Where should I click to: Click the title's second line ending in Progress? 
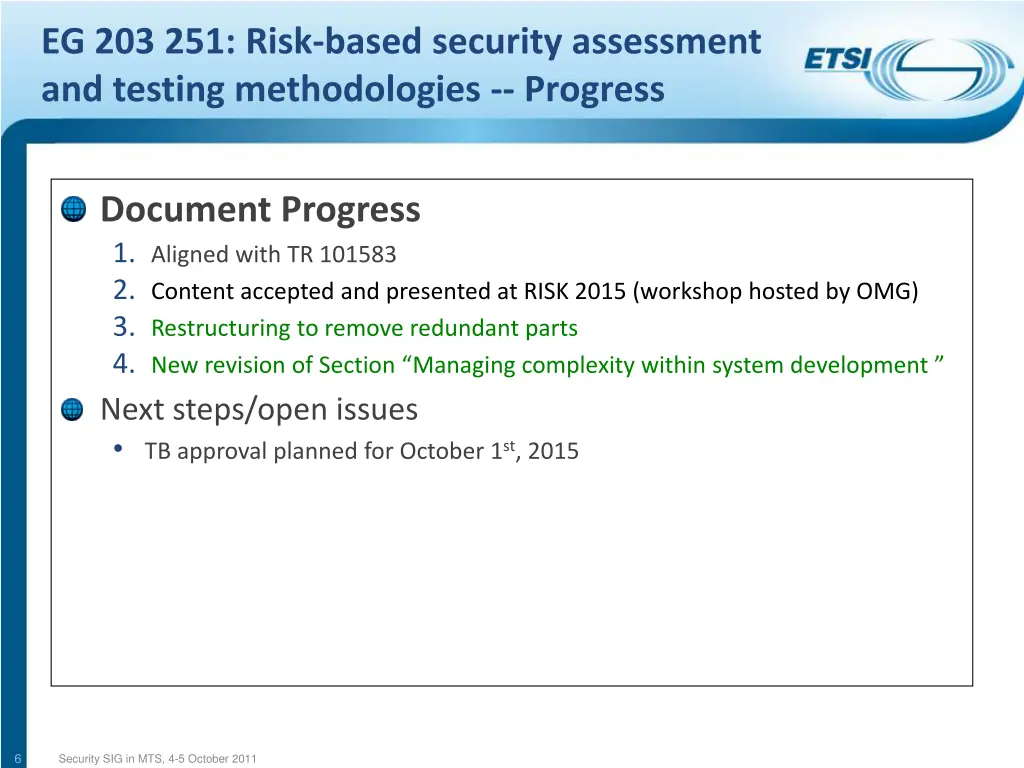pyautogui.click(x=352, y=90)
